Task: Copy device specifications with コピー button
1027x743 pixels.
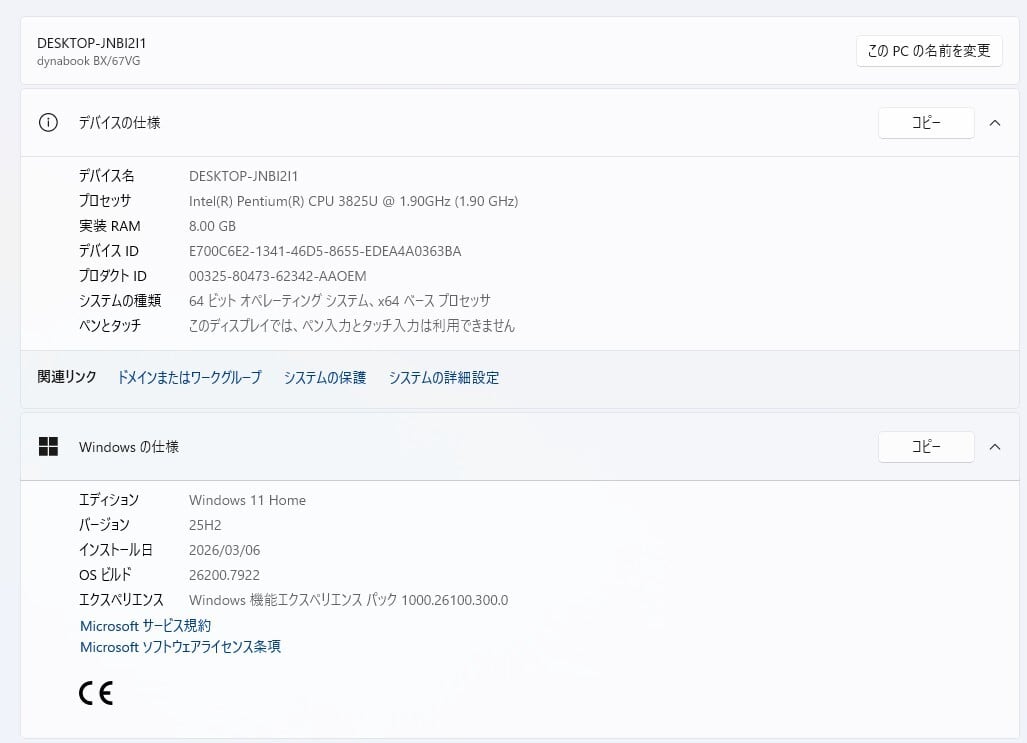Action: point(926,123)
